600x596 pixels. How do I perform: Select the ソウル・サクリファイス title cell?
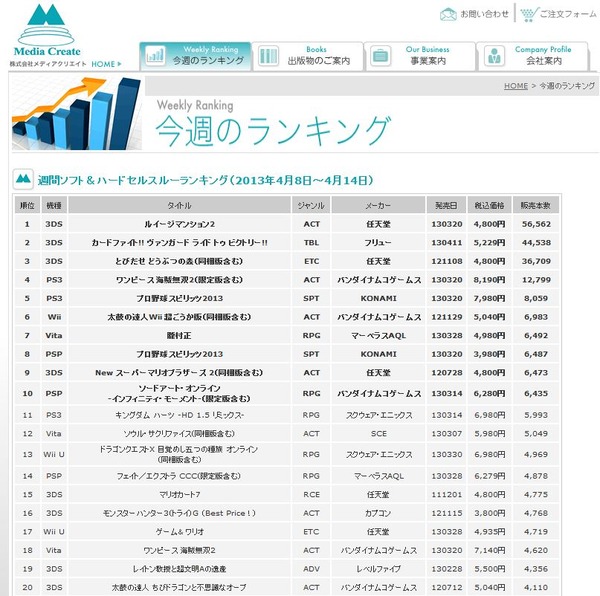(179, 434)
